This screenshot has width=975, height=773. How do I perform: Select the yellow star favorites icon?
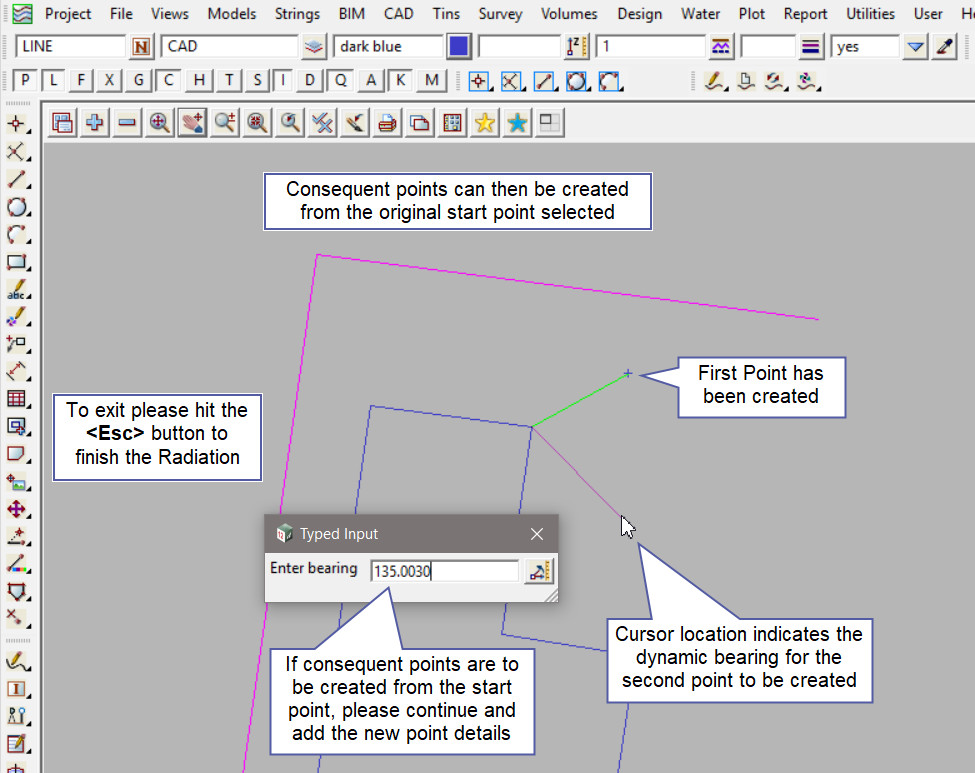(485, 123)
